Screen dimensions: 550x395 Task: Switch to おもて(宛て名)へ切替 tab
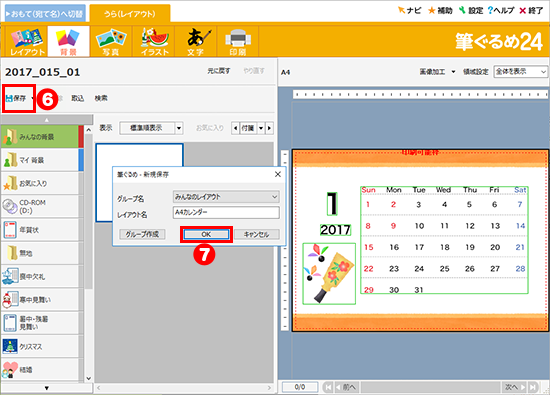pos(45,14)
